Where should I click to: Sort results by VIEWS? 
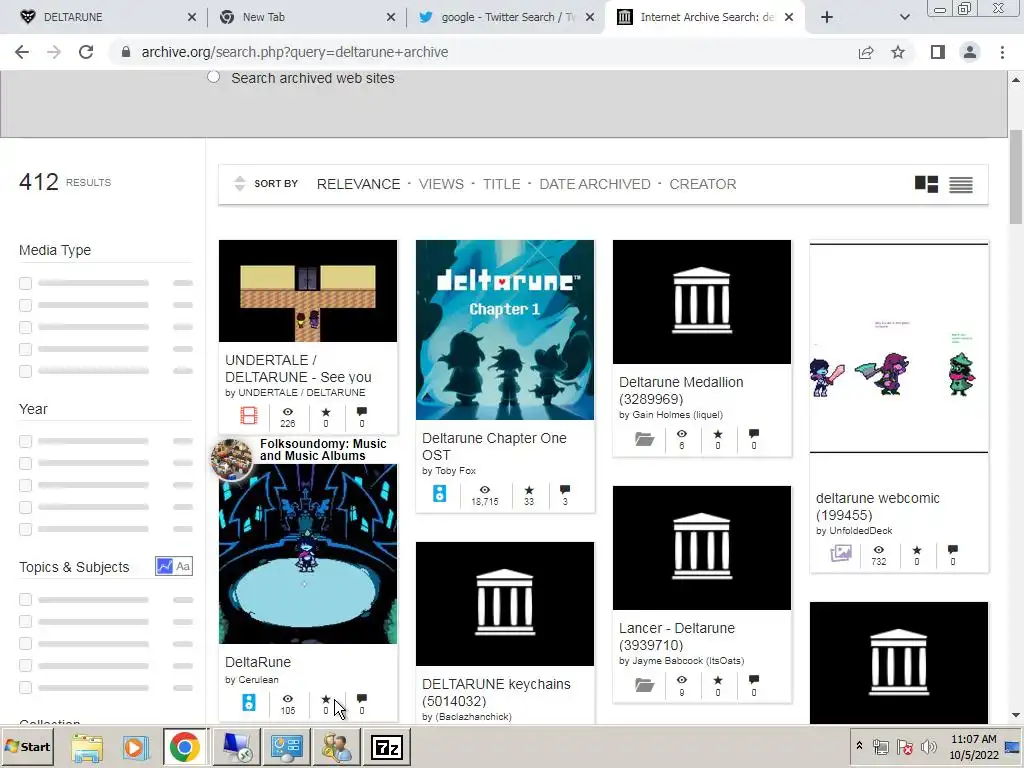tap(441, 184)
